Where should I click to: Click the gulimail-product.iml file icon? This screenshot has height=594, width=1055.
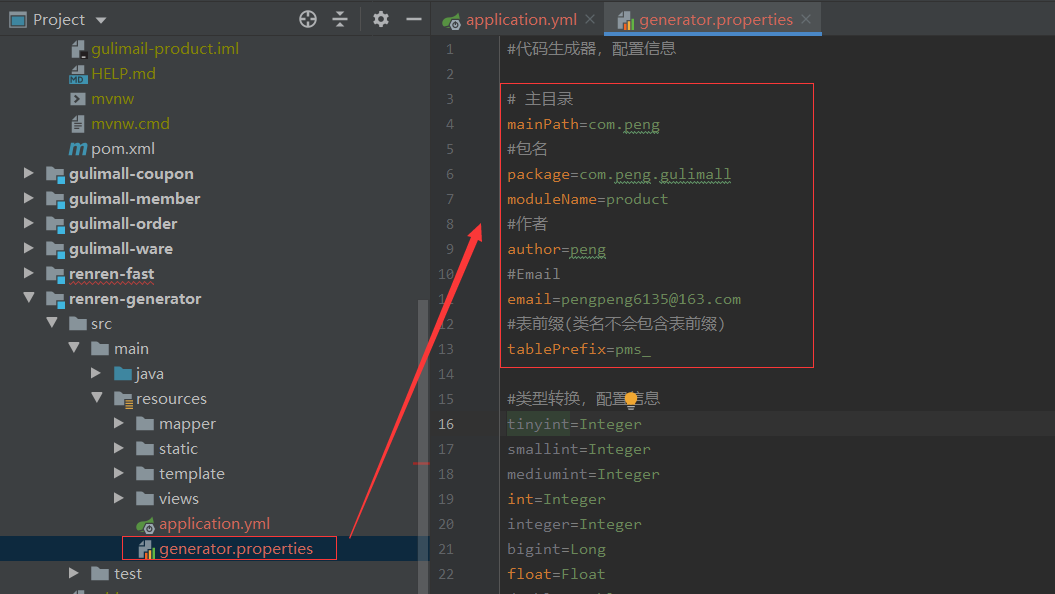78,48
